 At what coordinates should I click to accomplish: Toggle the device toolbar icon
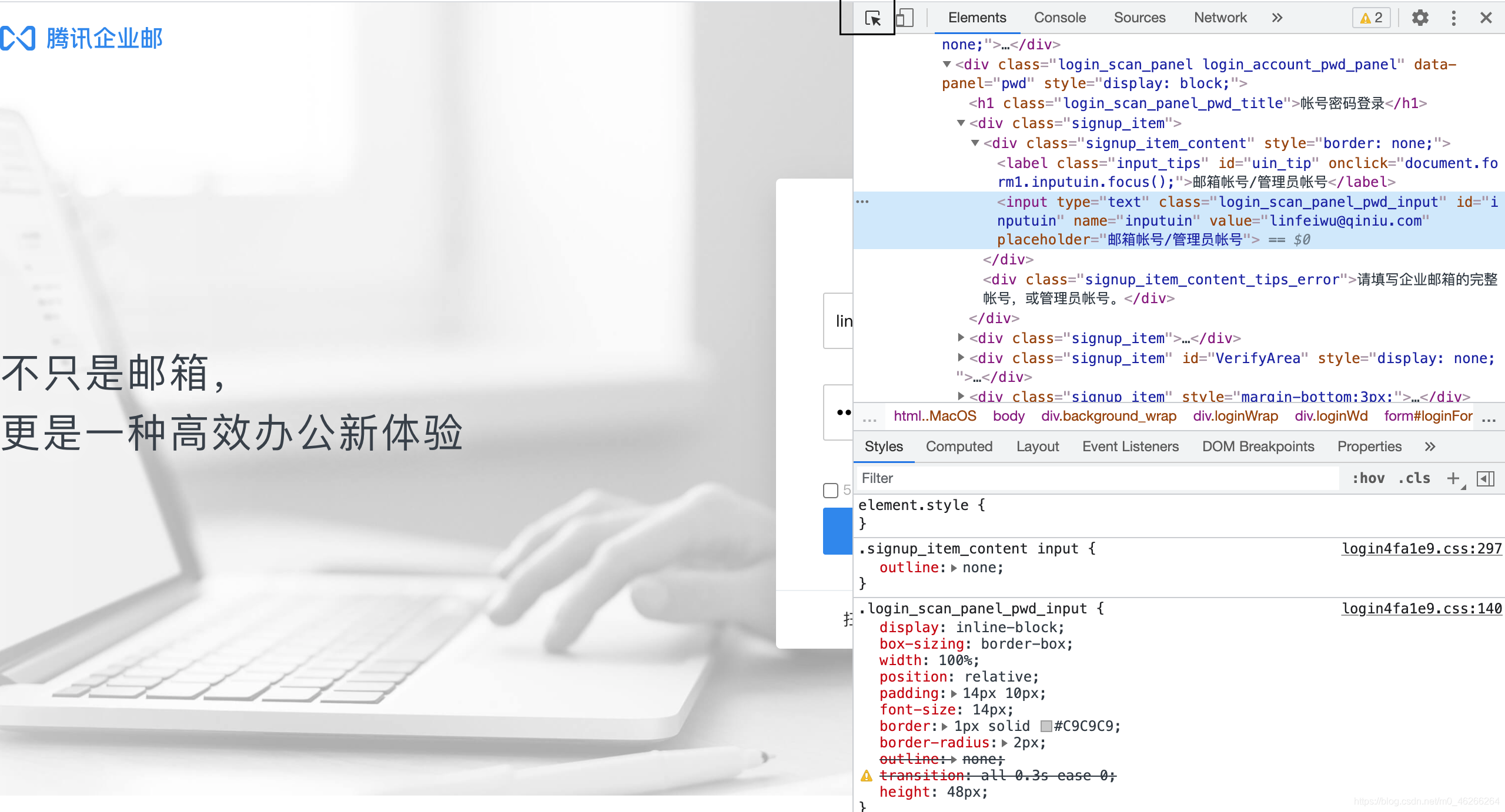905,18
